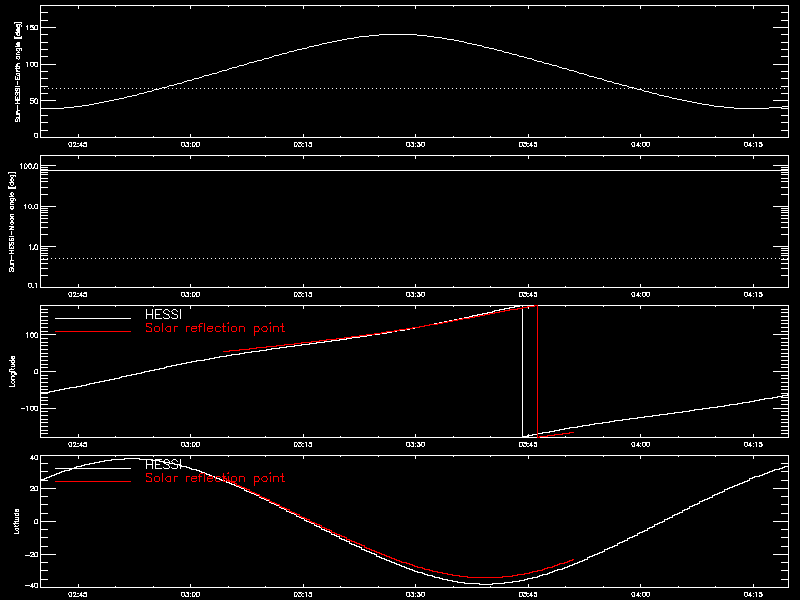Select the '100.0' tick label on the log axis
The width and height of the screenshot is (800, 600).
coord(29,166)
